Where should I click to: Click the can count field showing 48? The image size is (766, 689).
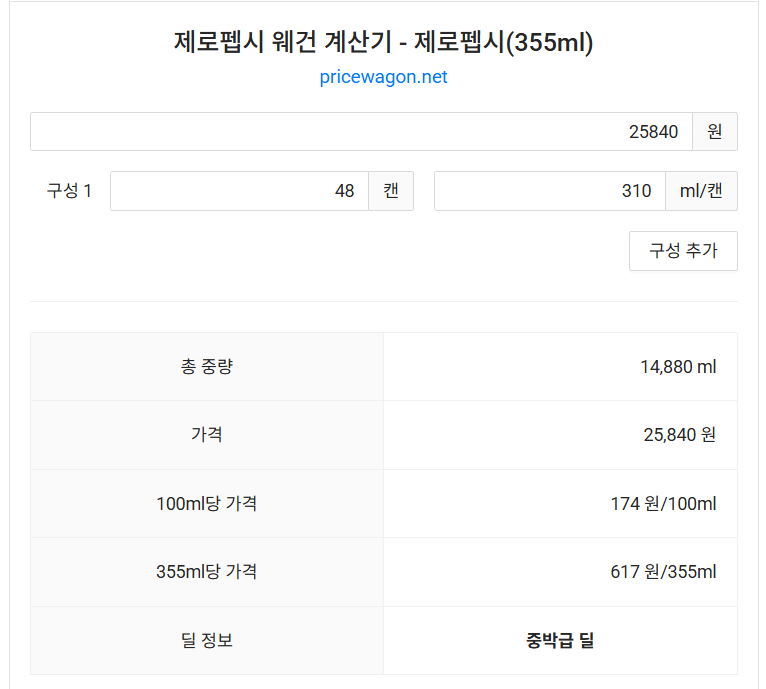239,191
